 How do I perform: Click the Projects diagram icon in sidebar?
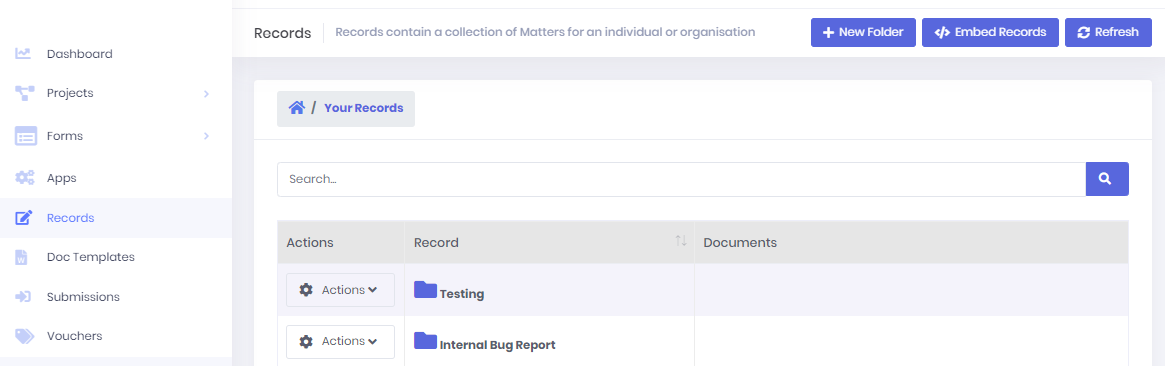tap(25, 94)
